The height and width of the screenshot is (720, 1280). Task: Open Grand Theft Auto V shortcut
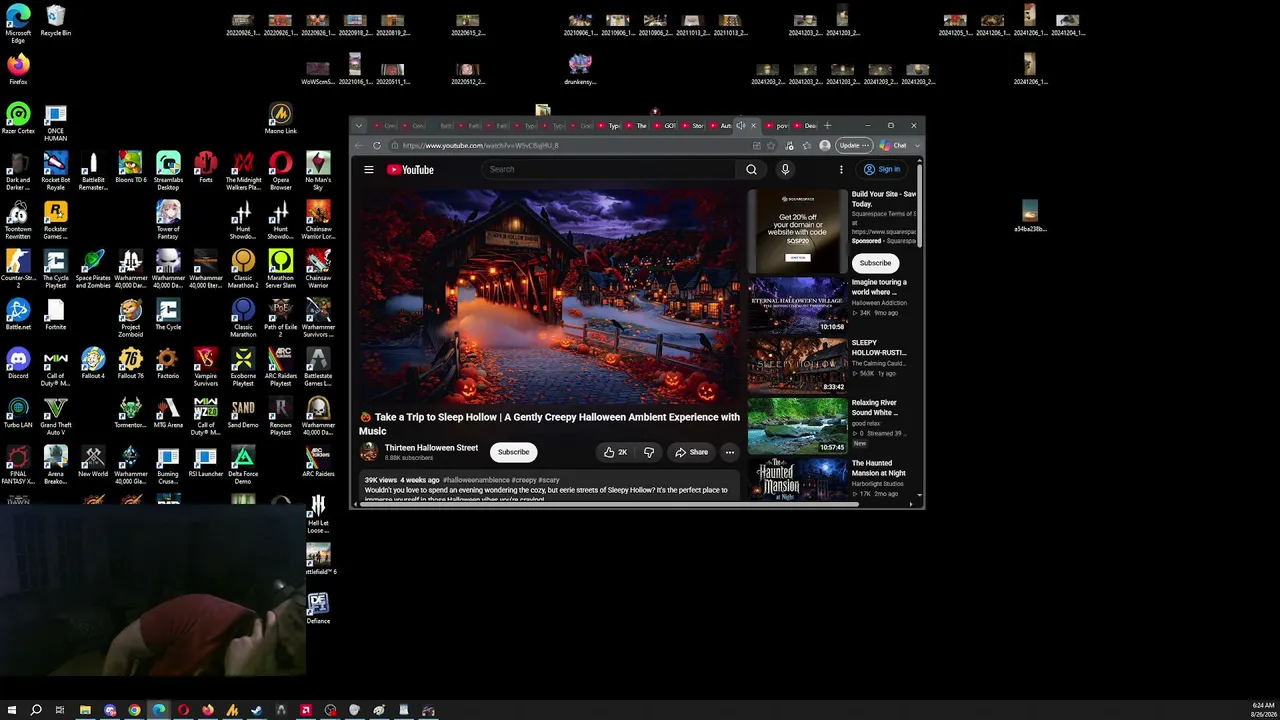(56, 415)
